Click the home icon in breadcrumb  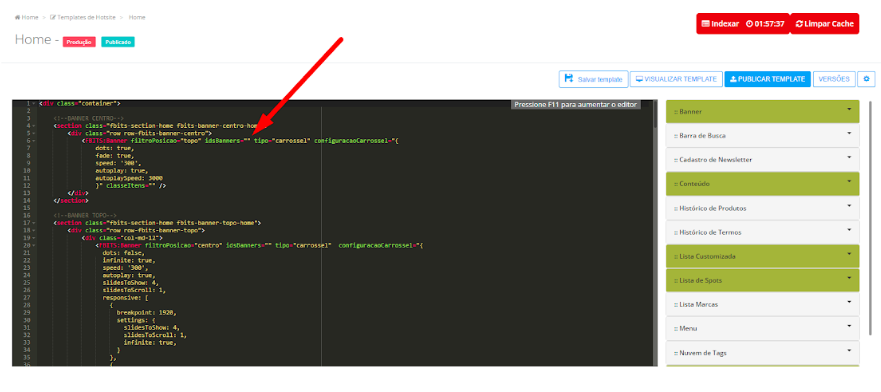coord(17,17)
